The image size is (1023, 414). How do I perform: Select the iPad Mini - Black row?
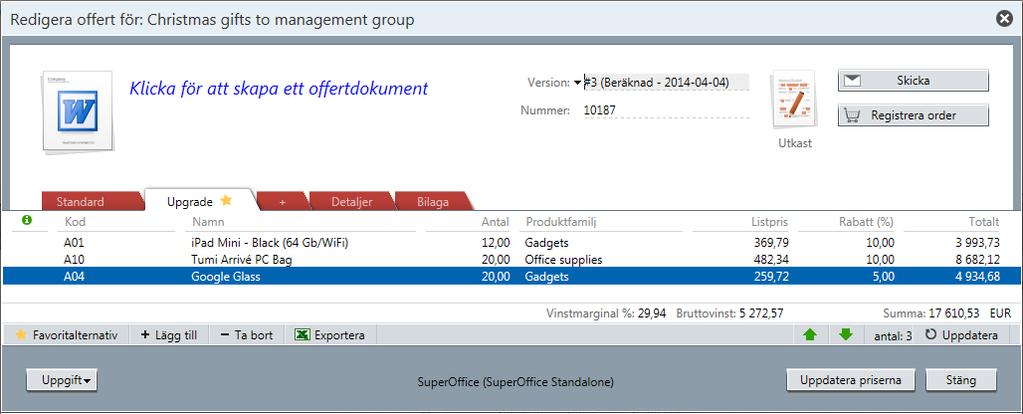pos(512,243)
